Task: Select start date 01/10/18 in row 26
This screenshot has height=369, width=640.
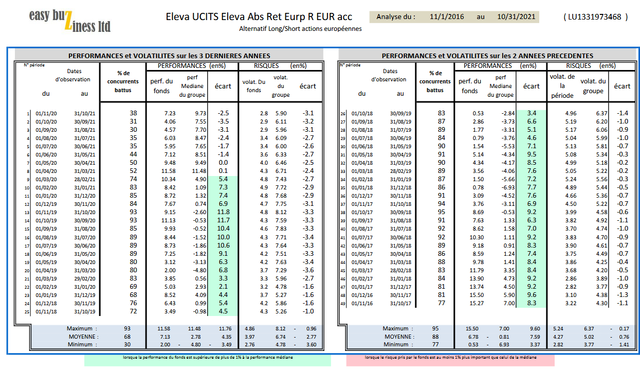Action: [x=362, y=114]
